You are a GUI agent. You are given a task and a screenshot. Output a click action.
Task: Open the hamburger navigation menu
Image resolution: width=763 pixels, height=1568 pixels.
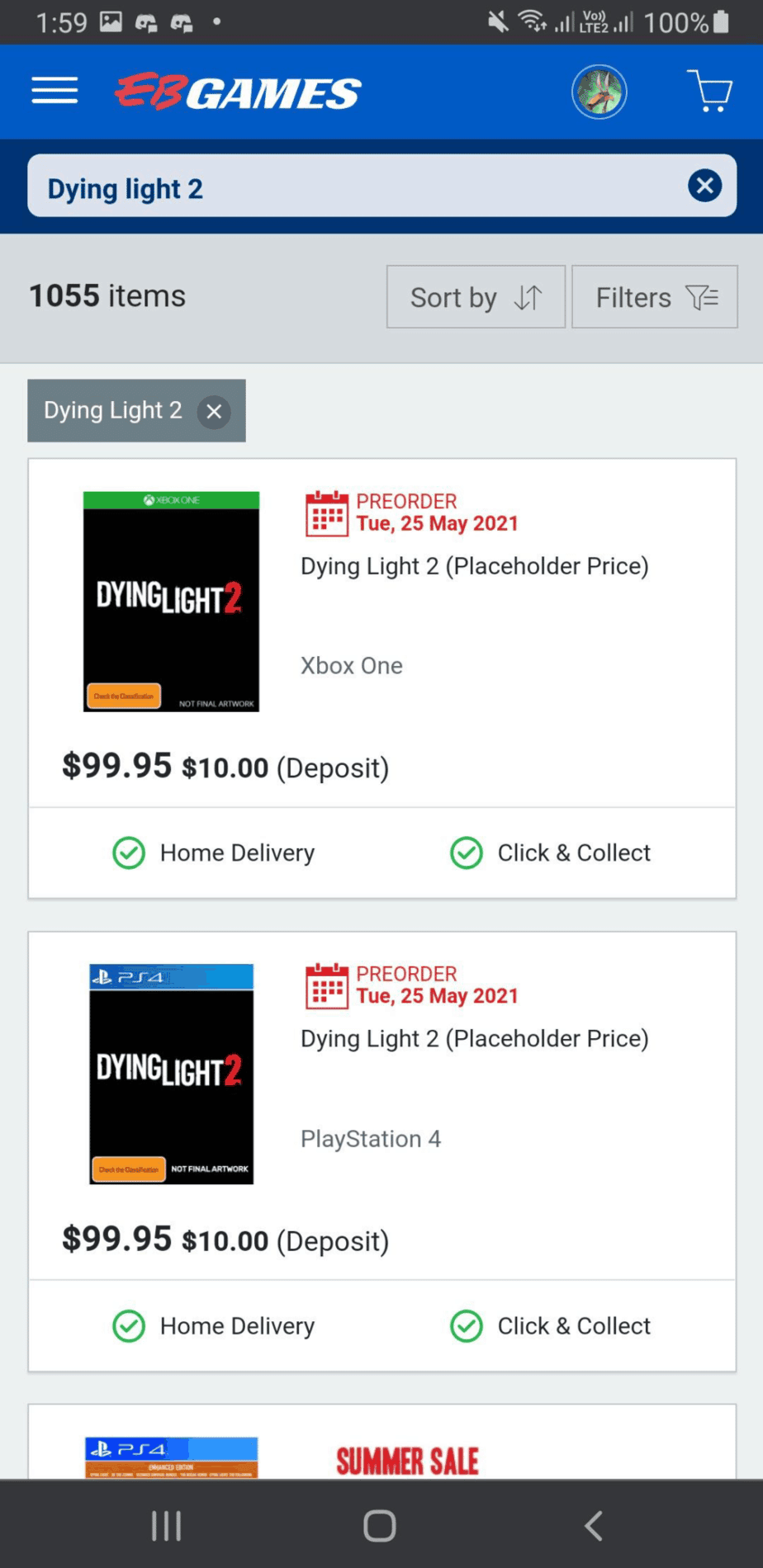pyautogui.click(x=54, y=91)
